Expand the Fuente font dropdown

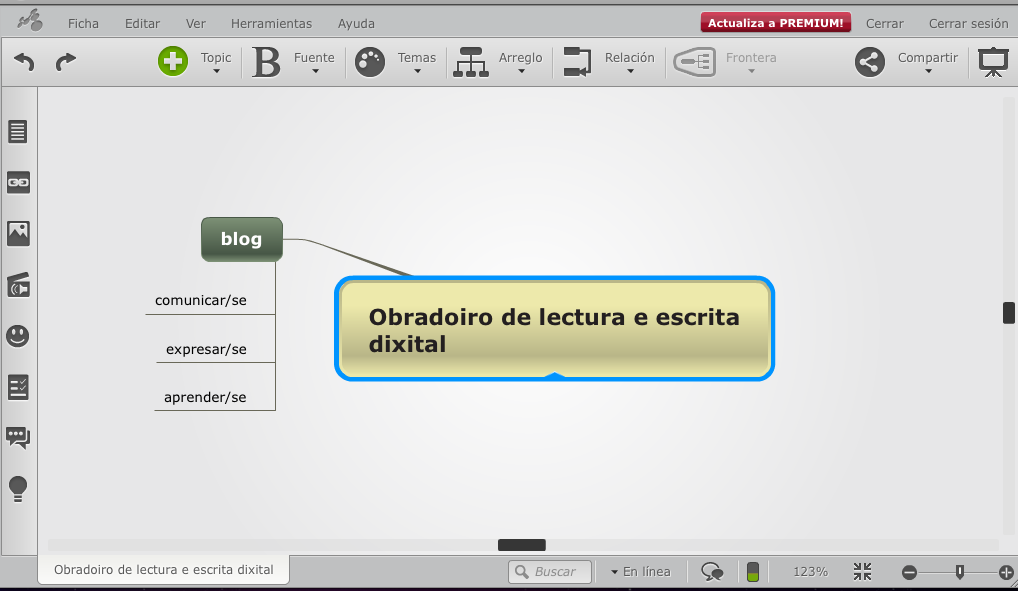pos(314,63)
